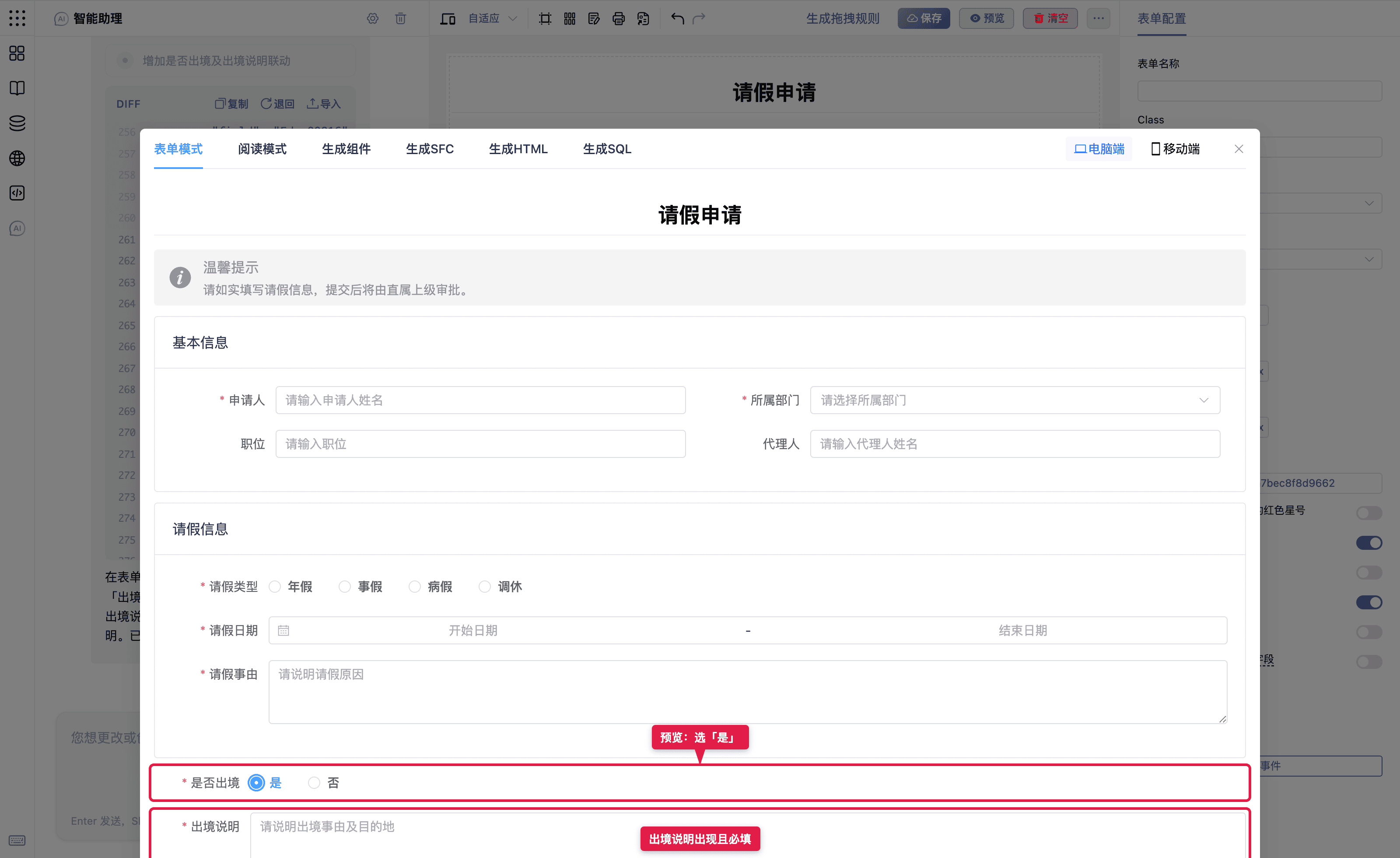Switch to 生成SQL tab

[607, 149]
